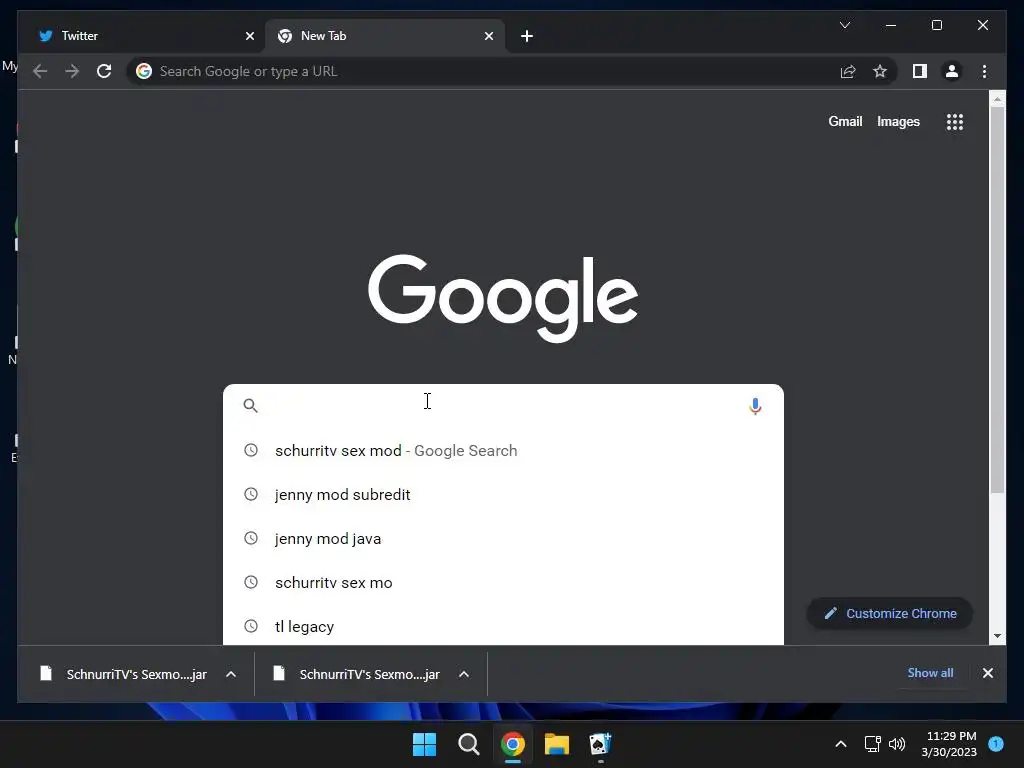Open the tab search dropdown arrow
This screenshot has width=1024, height=768.
pyautogui.click(x=844, y=25)
